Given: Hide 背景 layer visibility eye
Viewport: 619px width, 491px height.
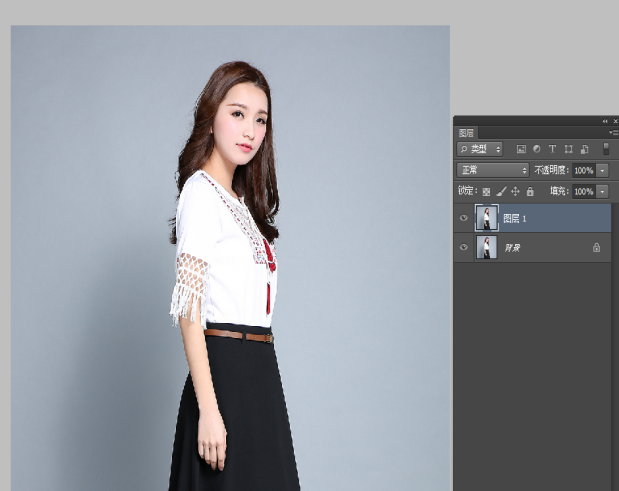Looking at the screenshot, I should [464, 247].
